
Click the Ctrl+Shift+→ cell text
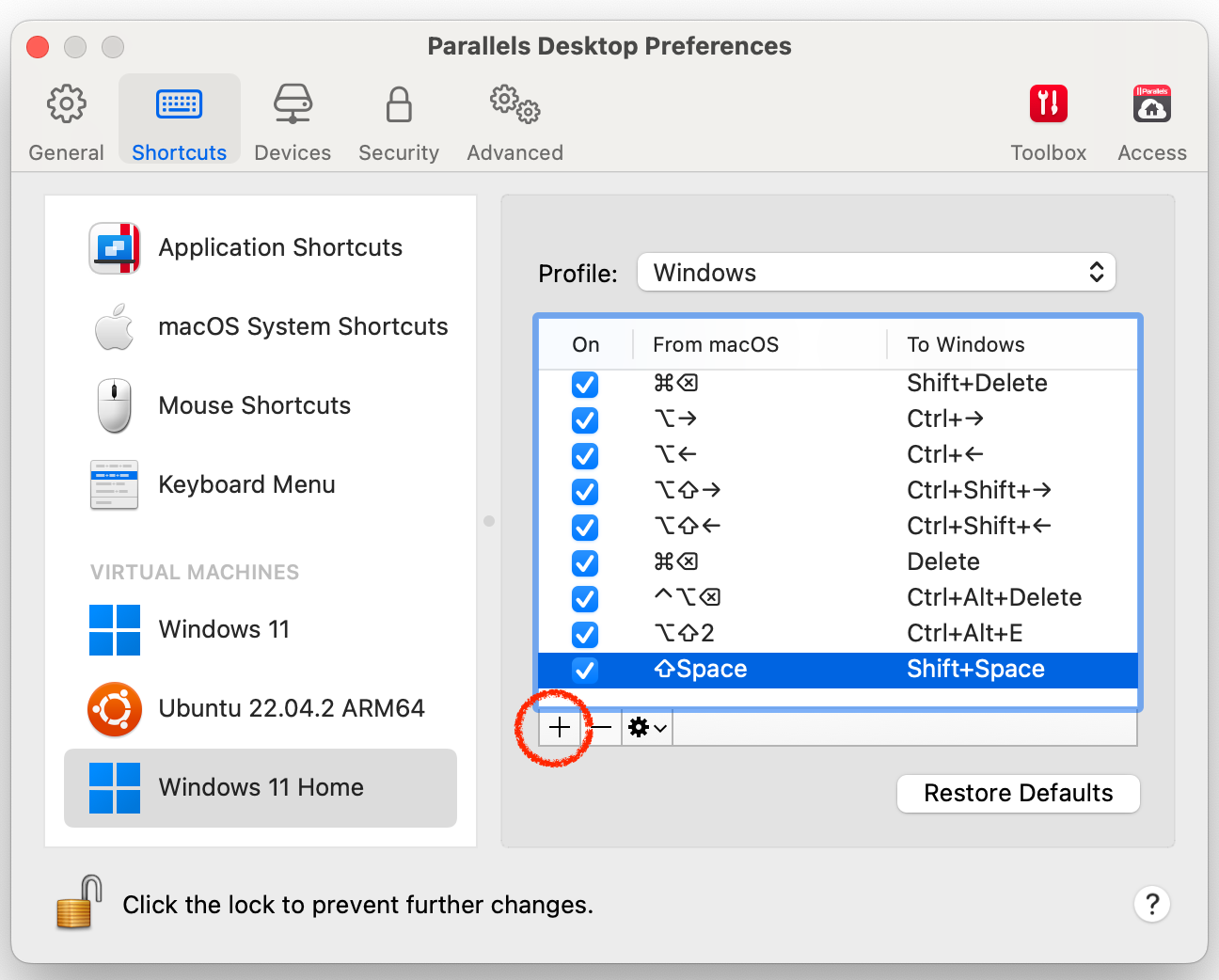point(979,490)
